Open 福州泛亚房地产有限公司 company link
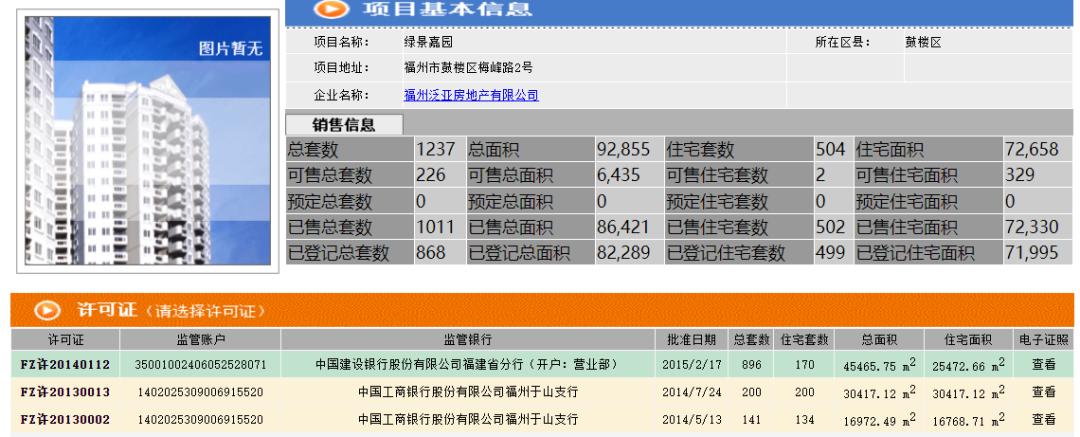The image size is (1080, 437). 471,96
